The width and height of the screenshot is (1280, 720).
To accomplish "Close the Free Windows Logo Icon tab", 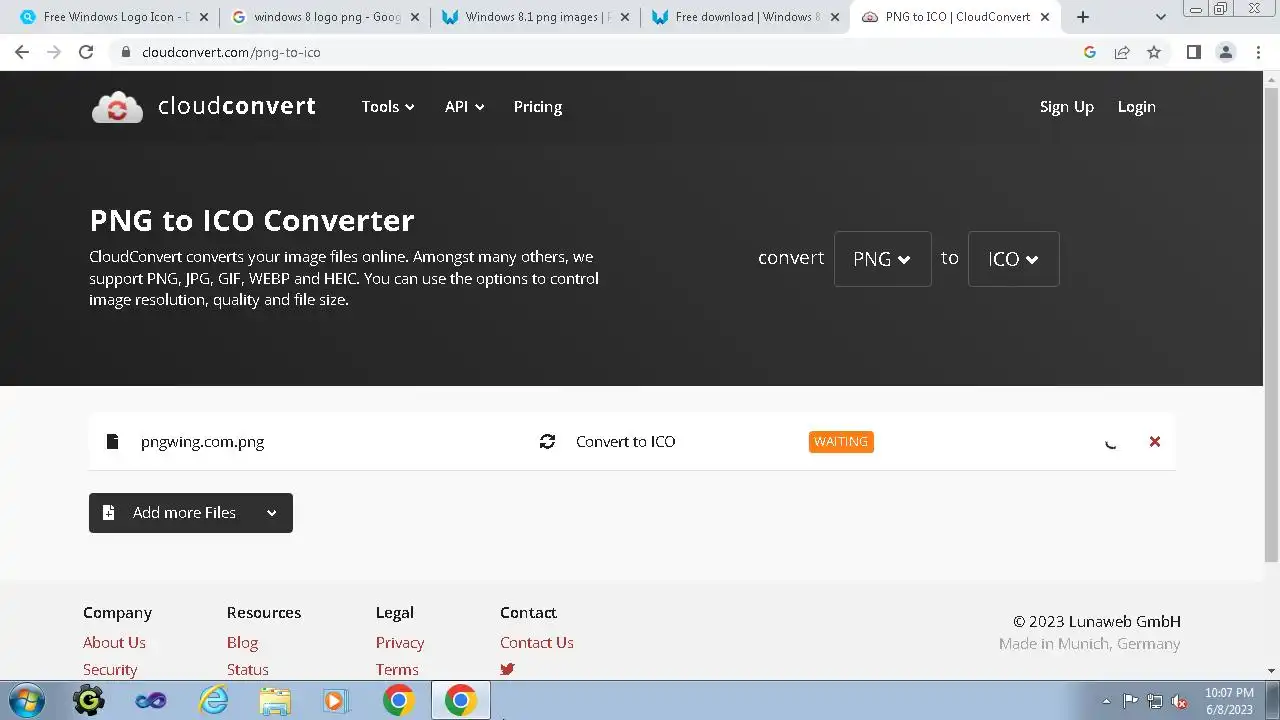I will [x=204, y=17].
